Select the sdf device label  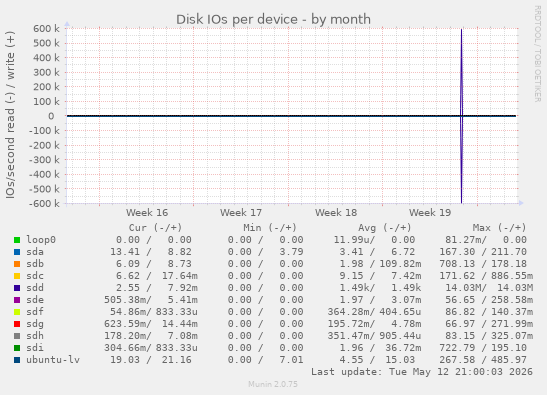[35, 312]
